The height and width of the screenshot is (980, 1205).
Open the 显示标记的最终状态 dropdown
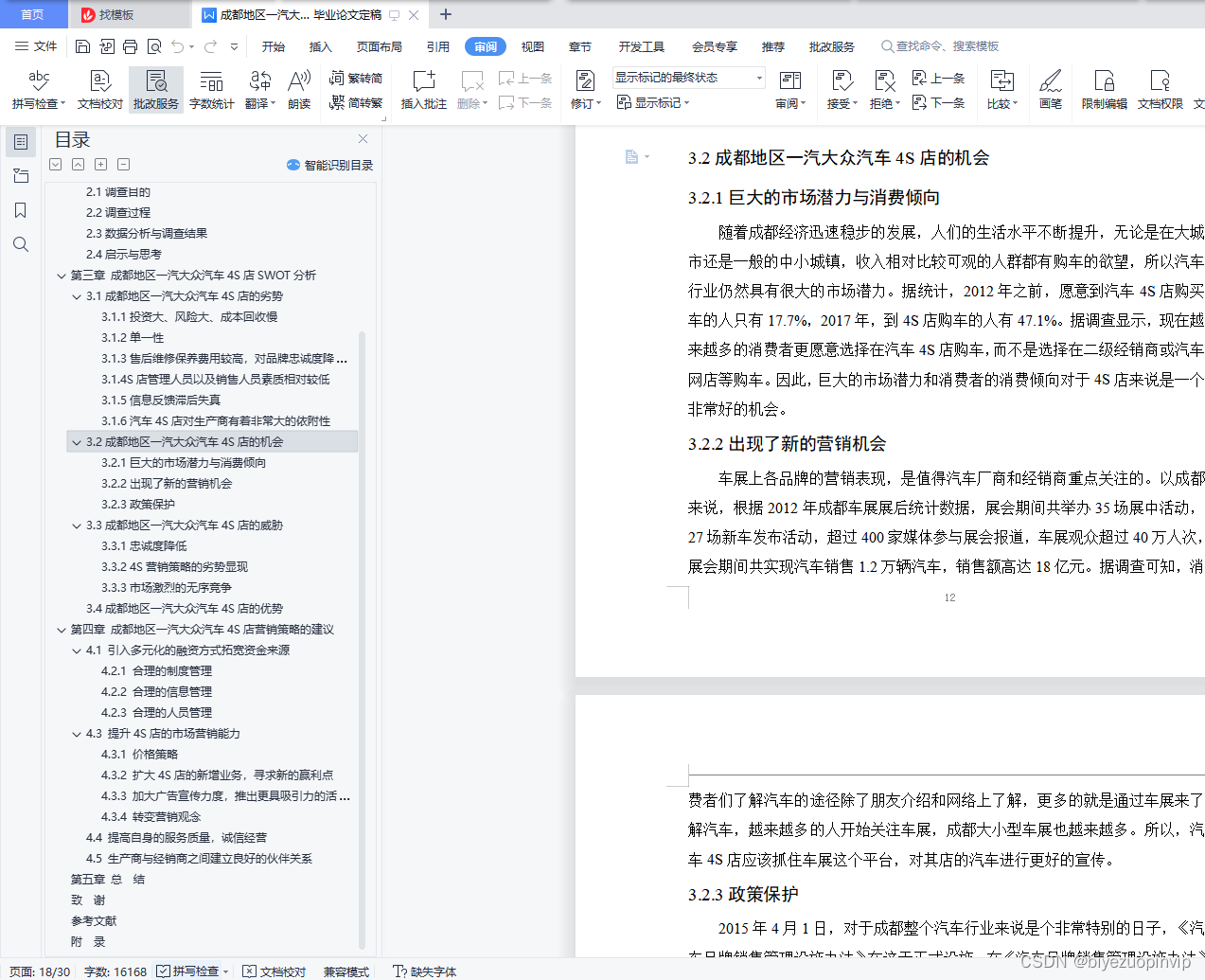pyautogui.click(x=688, y=78)
